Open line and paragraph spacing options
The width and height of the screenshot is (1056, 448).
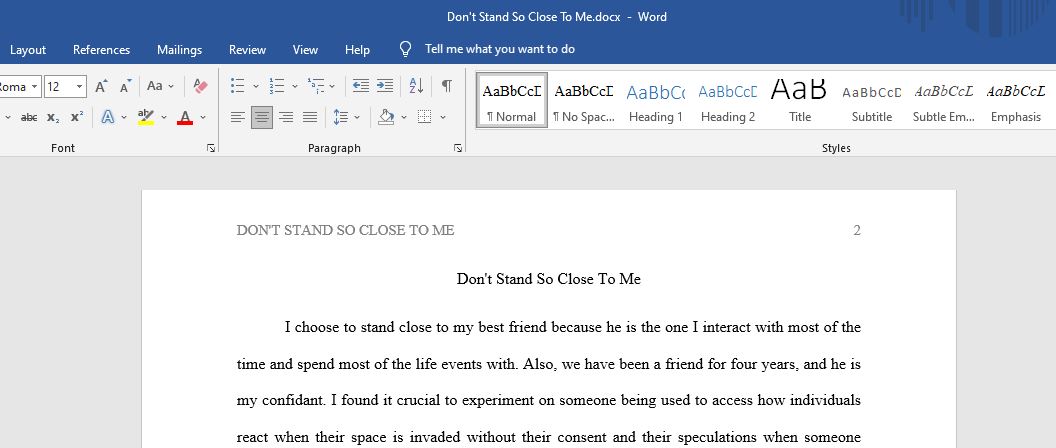point(341,117)
